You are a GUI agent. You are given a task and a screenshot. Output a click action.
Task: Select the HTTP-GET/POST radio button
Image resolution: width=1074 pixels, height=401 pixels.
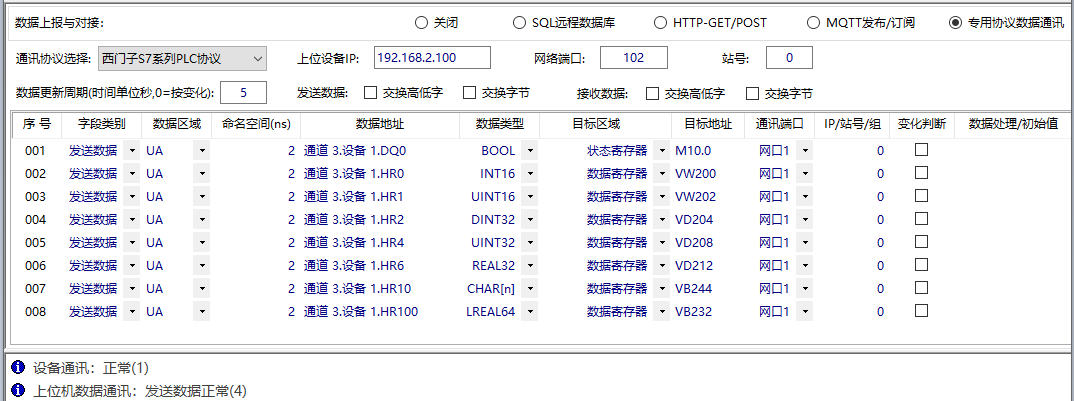pyautogui.click(x=660, y=23)
